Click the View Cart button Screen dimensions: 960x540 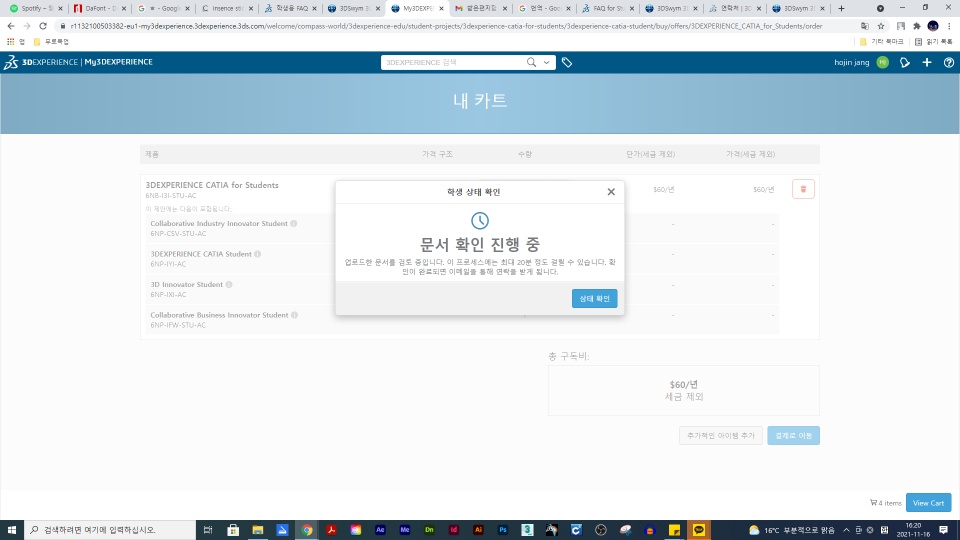[x=928, y=503]
